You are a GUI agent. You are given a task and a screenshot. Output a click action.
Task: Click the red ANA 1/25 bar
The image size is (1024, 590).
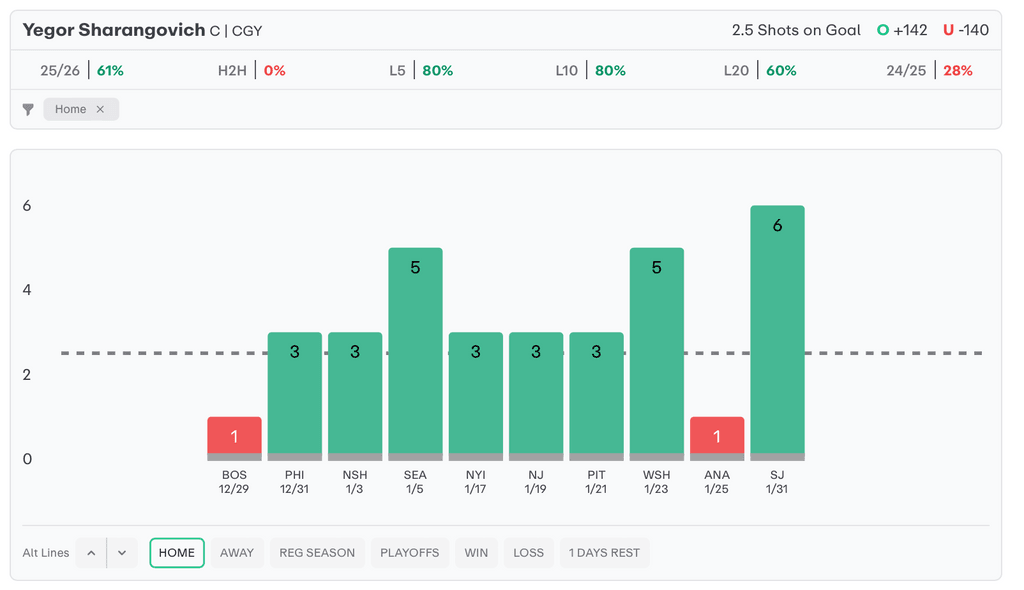(x=717, y=437)
